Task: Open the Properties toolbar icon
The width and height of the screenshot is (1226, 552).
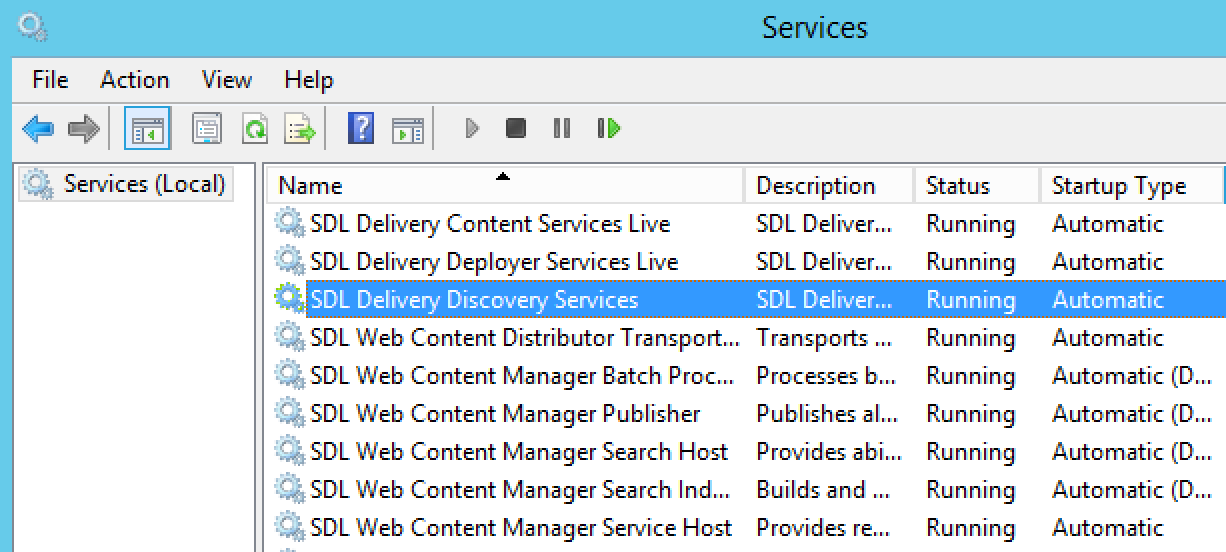Action: (x=207, y=129)
